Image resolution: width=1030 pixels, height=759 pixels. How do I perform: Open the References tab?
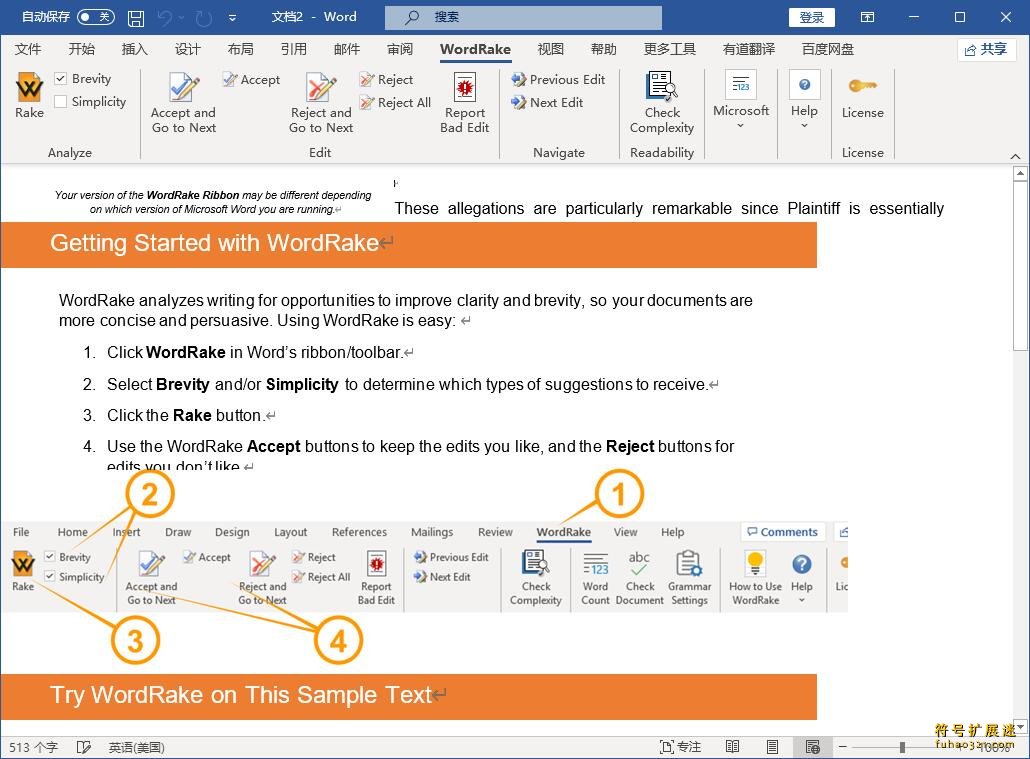294,49
